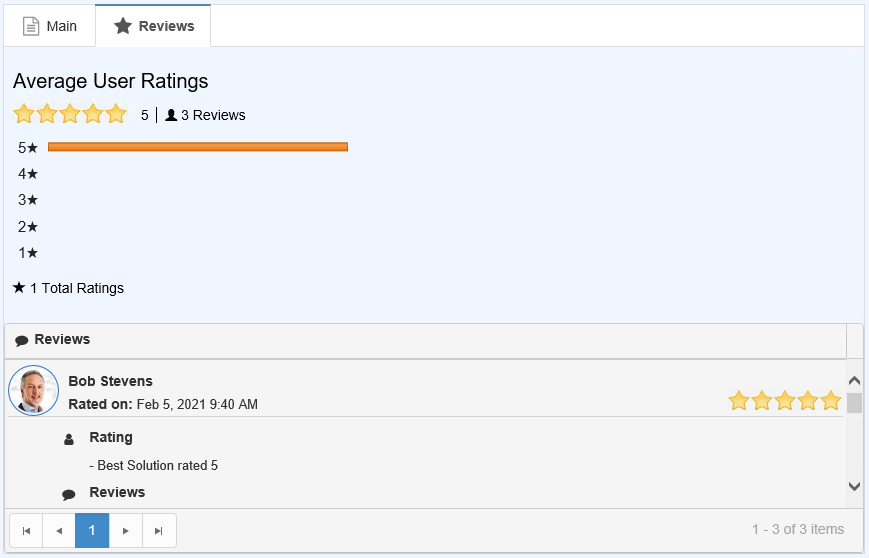Click the comment icon beside Reviews subsection
This screenshot has width=869, height=558.
point(69,494)
